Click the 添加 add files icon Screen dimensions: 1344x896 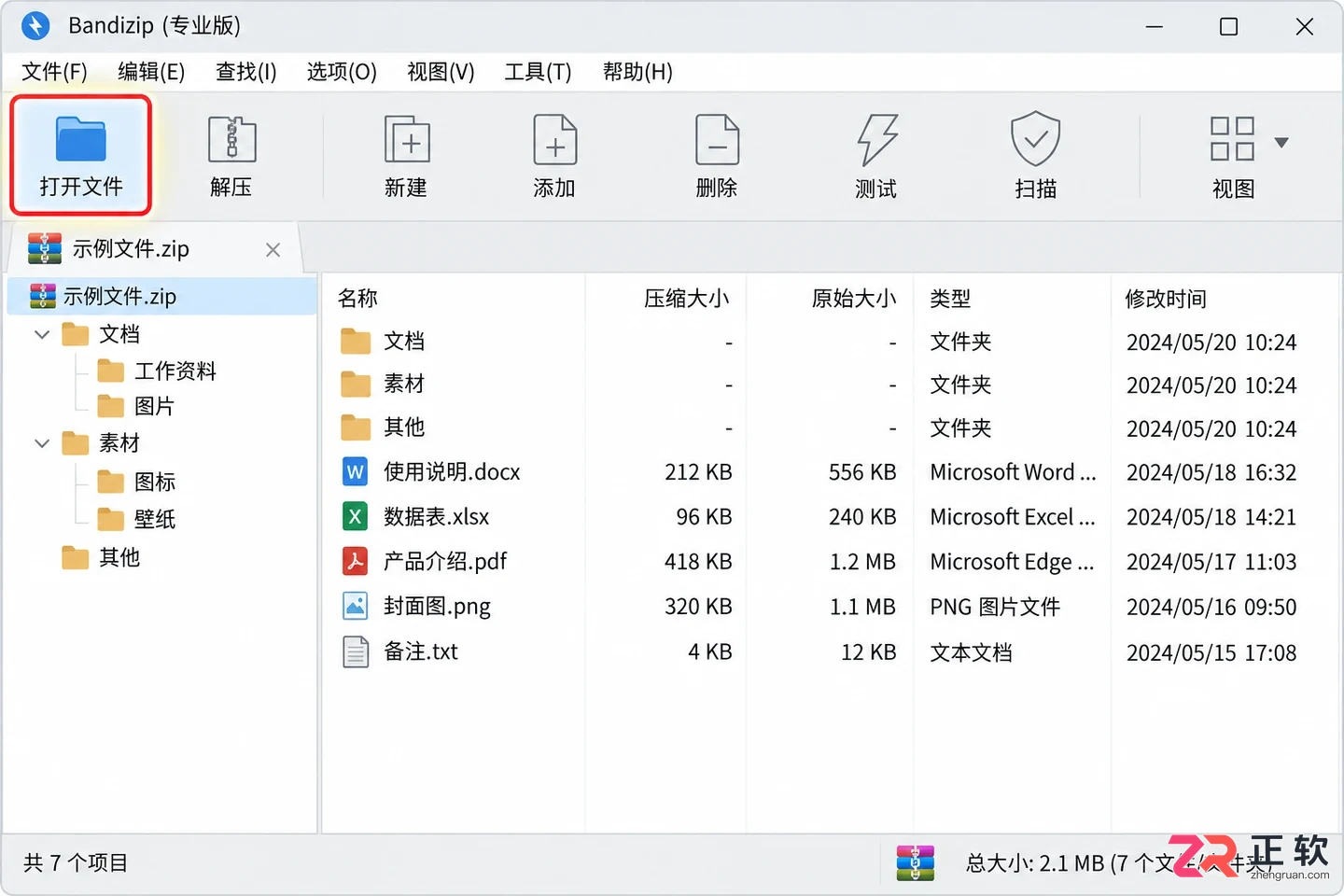pos(554,140)
